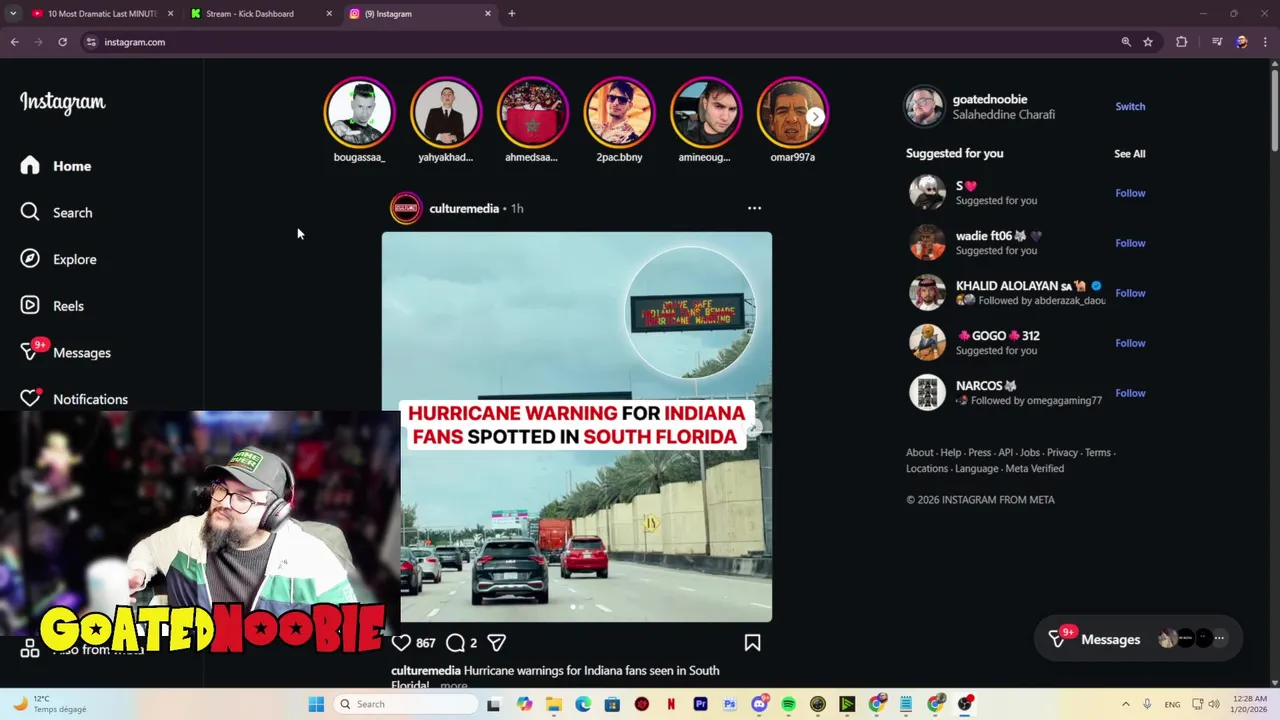1280x720 pixels.
Task: View ahmedsaa... story
Action: click(532, 112)
